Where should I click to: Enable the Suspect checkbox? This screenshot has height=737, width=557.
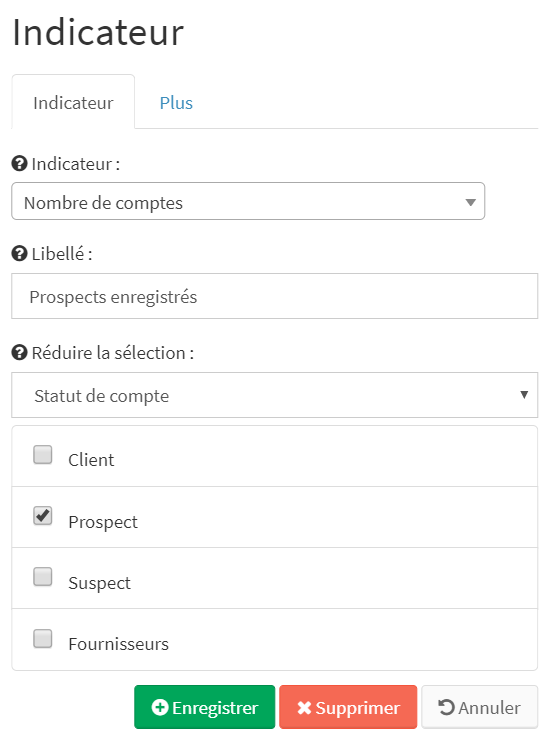43,577
